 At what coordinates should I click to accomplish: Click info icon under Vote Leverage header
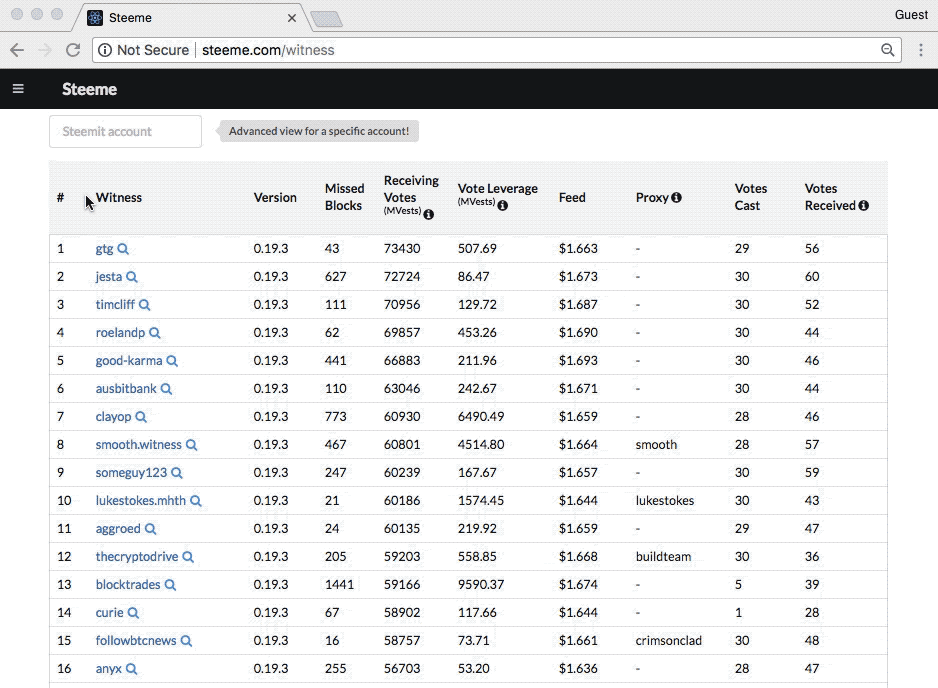coord(502,205)
